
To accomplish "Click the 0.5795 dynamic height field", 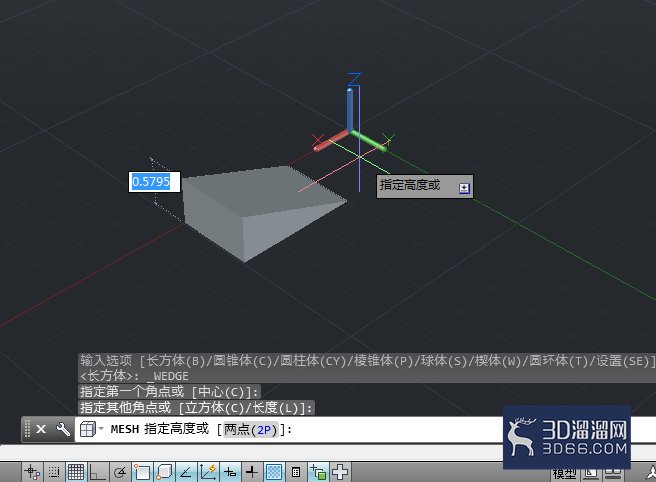I will pos(154,182).
